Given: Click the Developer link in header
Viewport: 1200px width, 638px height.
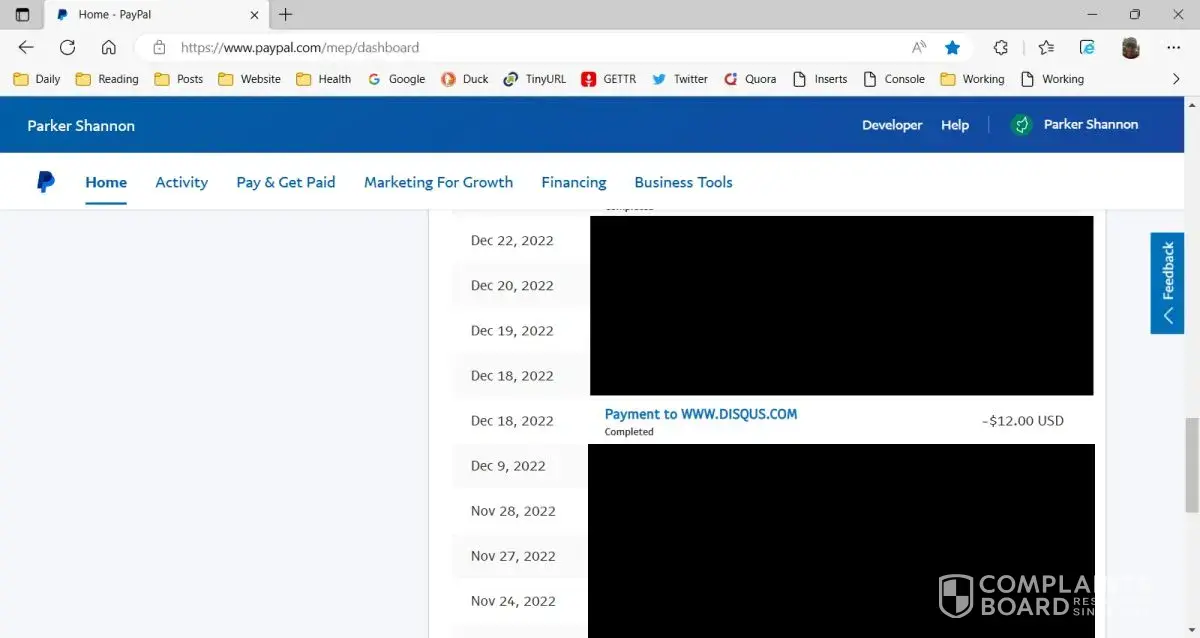Looking at the screenshot, I should [892, 125].
